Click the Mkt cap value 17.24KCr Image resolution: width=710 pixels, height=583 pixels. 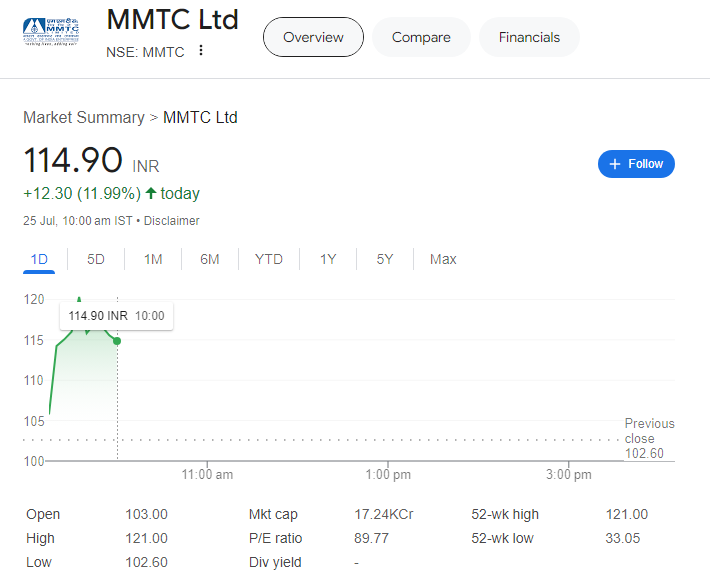point(384,515)
